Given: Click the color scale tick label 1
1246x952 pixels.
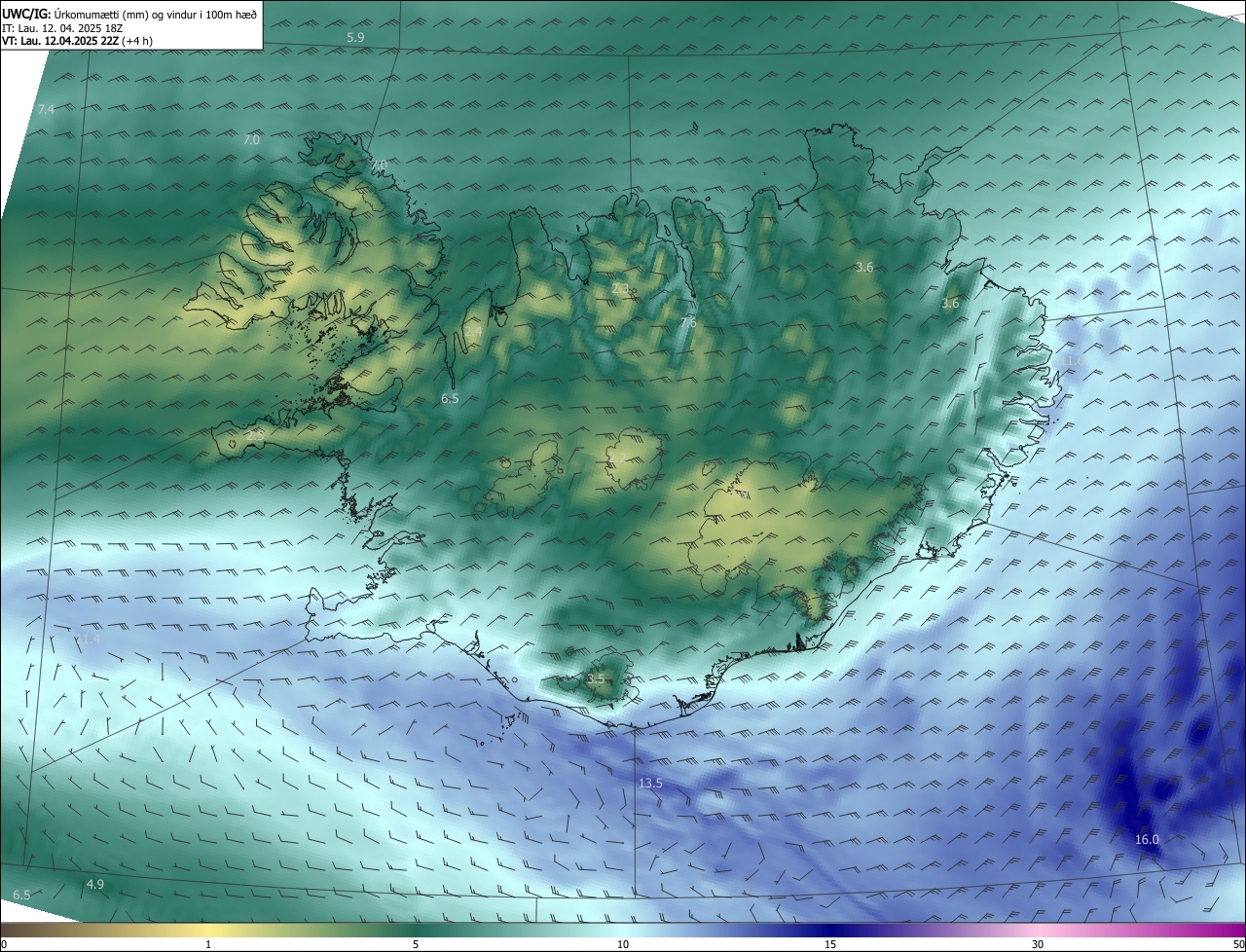Looking at the screenshot, I should [x=208, y=944].
